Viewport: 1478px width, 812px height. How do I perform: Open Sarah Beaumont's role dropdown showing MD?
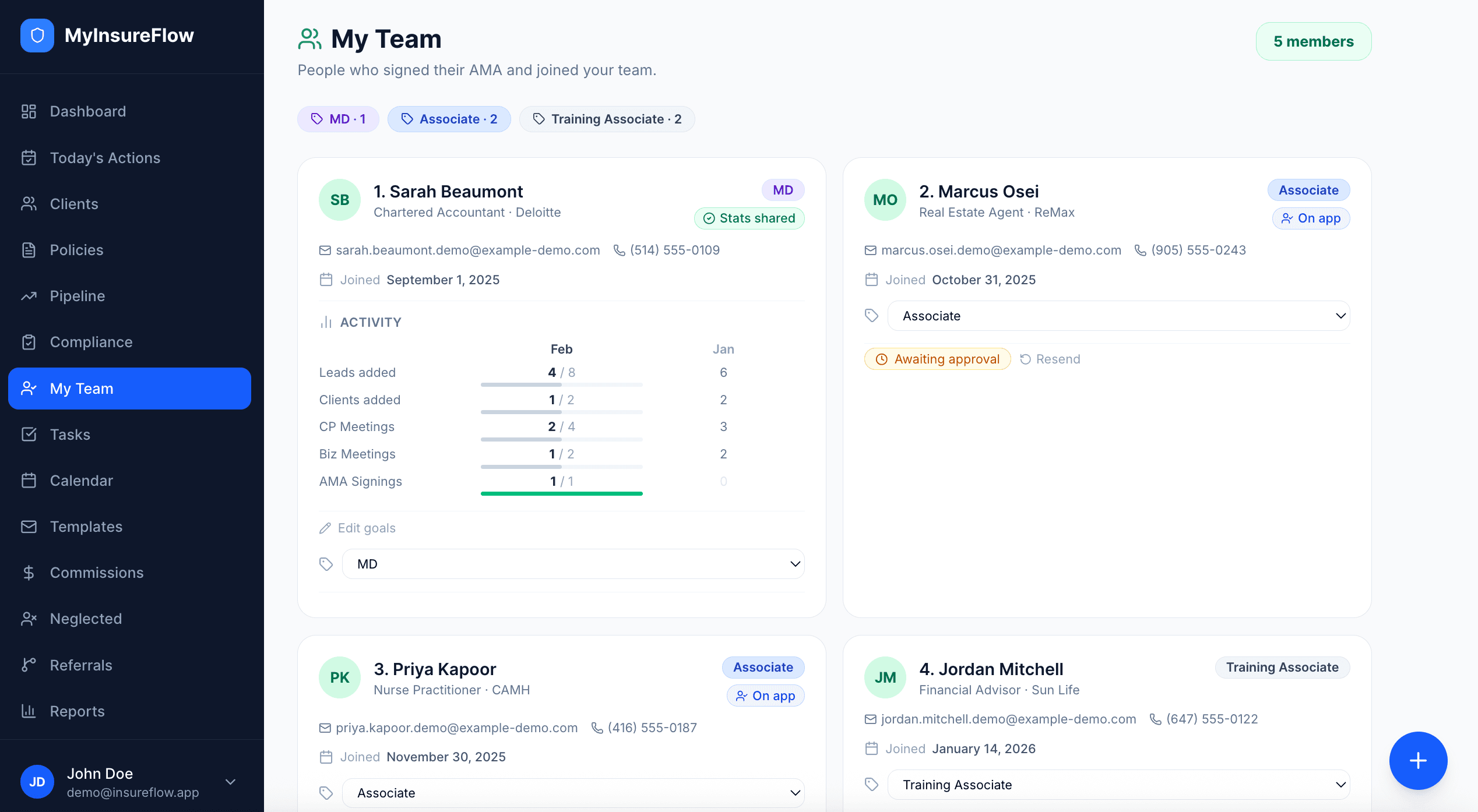[573, 563]
